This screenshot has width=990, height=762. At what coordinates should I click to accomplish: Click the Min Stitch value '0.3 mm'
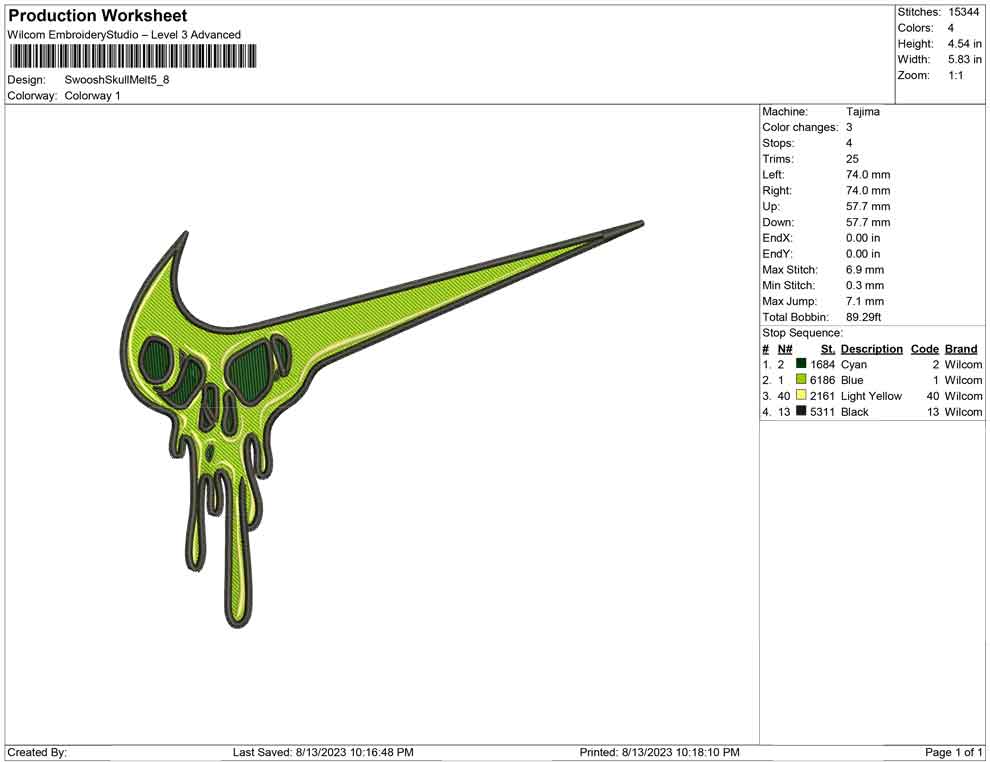865,285
